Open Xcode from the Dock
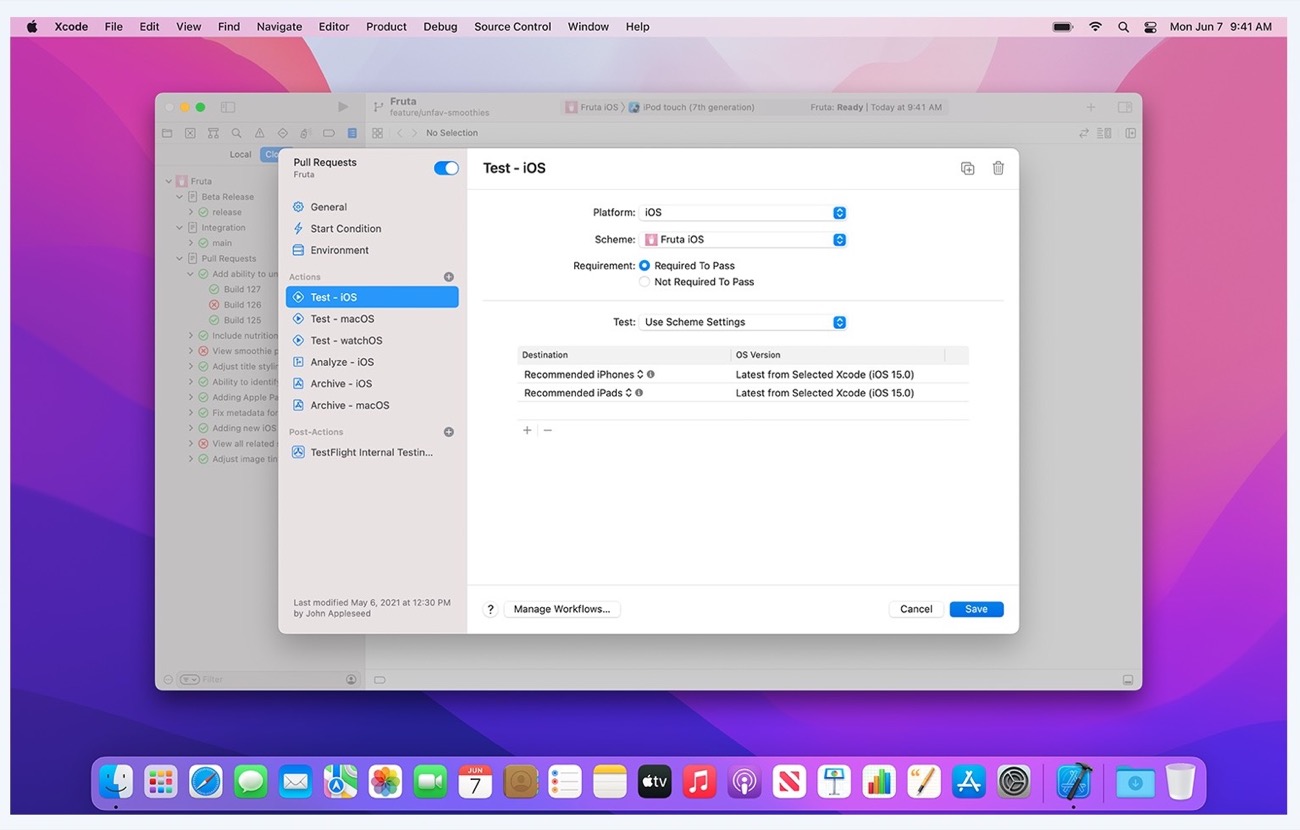The height and width of the screenshot is (830, 1300). (1073, 781)
